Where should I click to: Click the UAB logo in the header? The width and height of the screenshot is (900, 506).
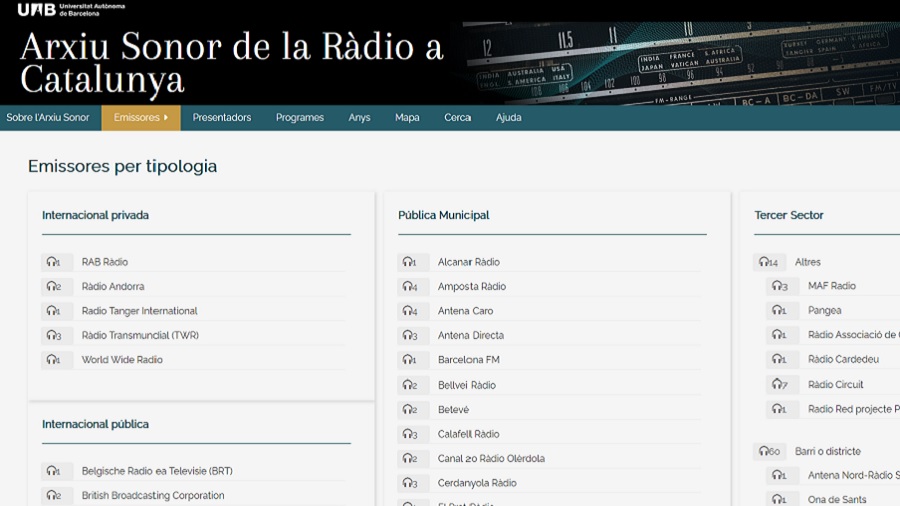click(x=71, y=9)
